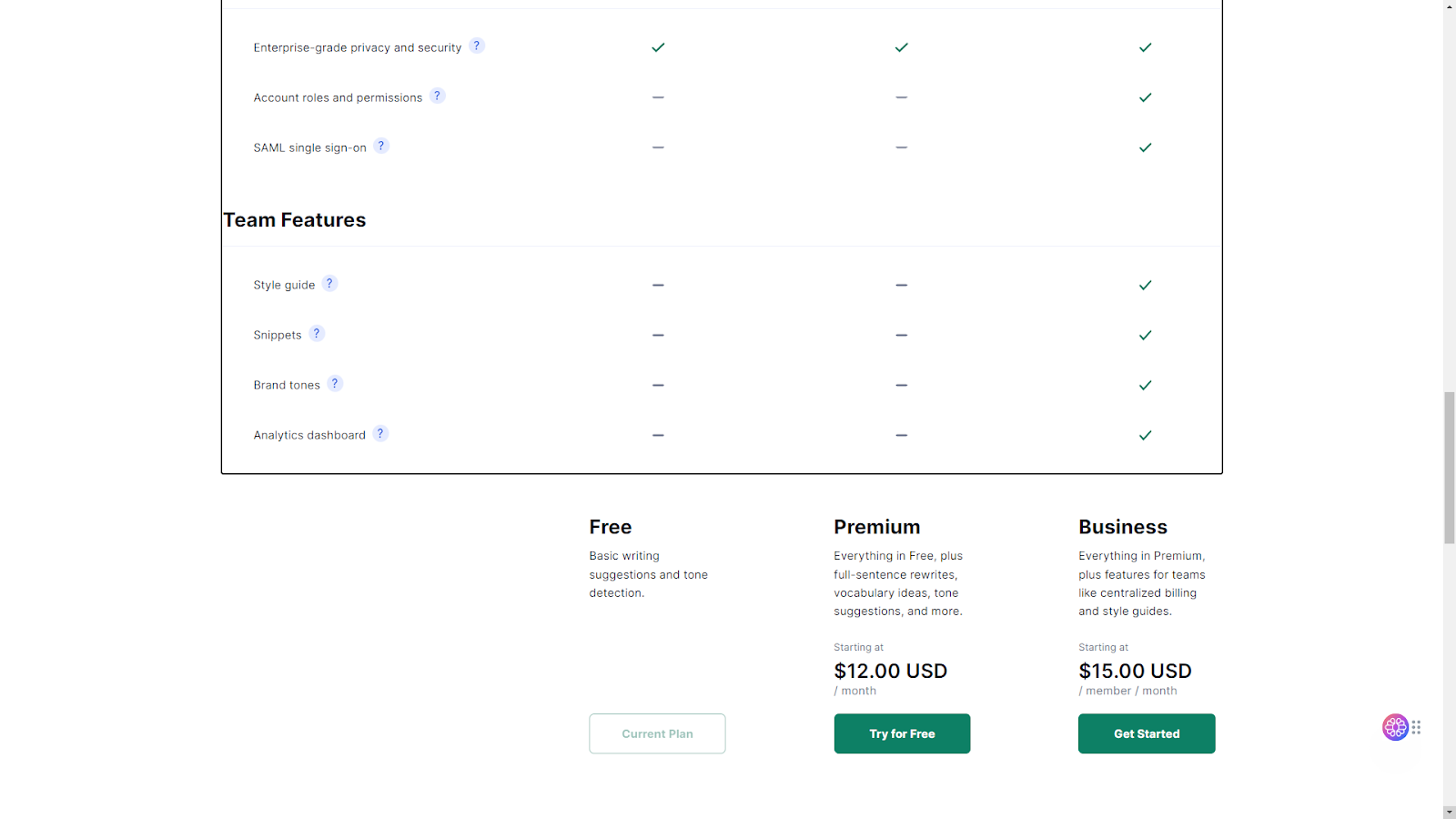Click Get Started for the Business plan
This screenshot has height=819, width=1456.
1147,733
